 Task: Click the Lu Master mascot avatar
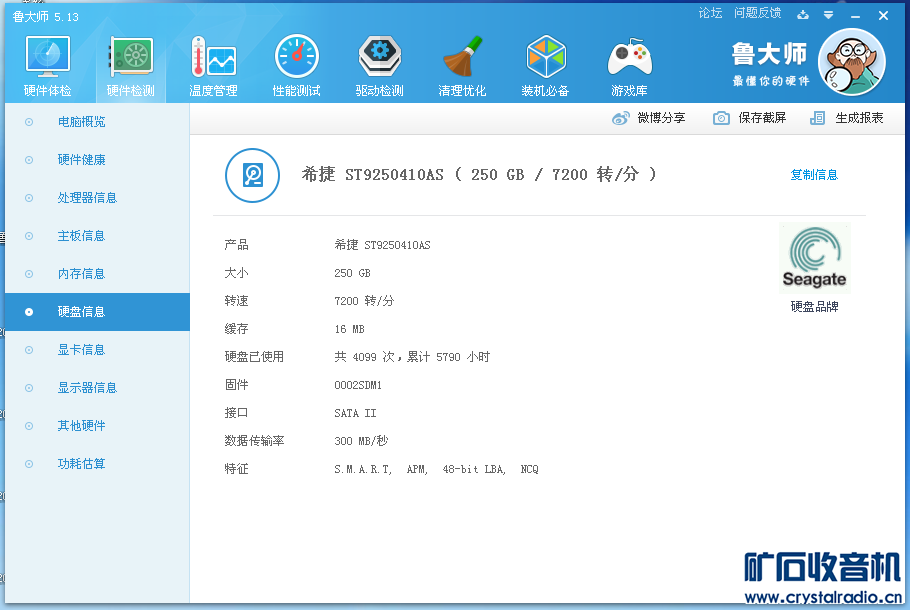[851, 61]
